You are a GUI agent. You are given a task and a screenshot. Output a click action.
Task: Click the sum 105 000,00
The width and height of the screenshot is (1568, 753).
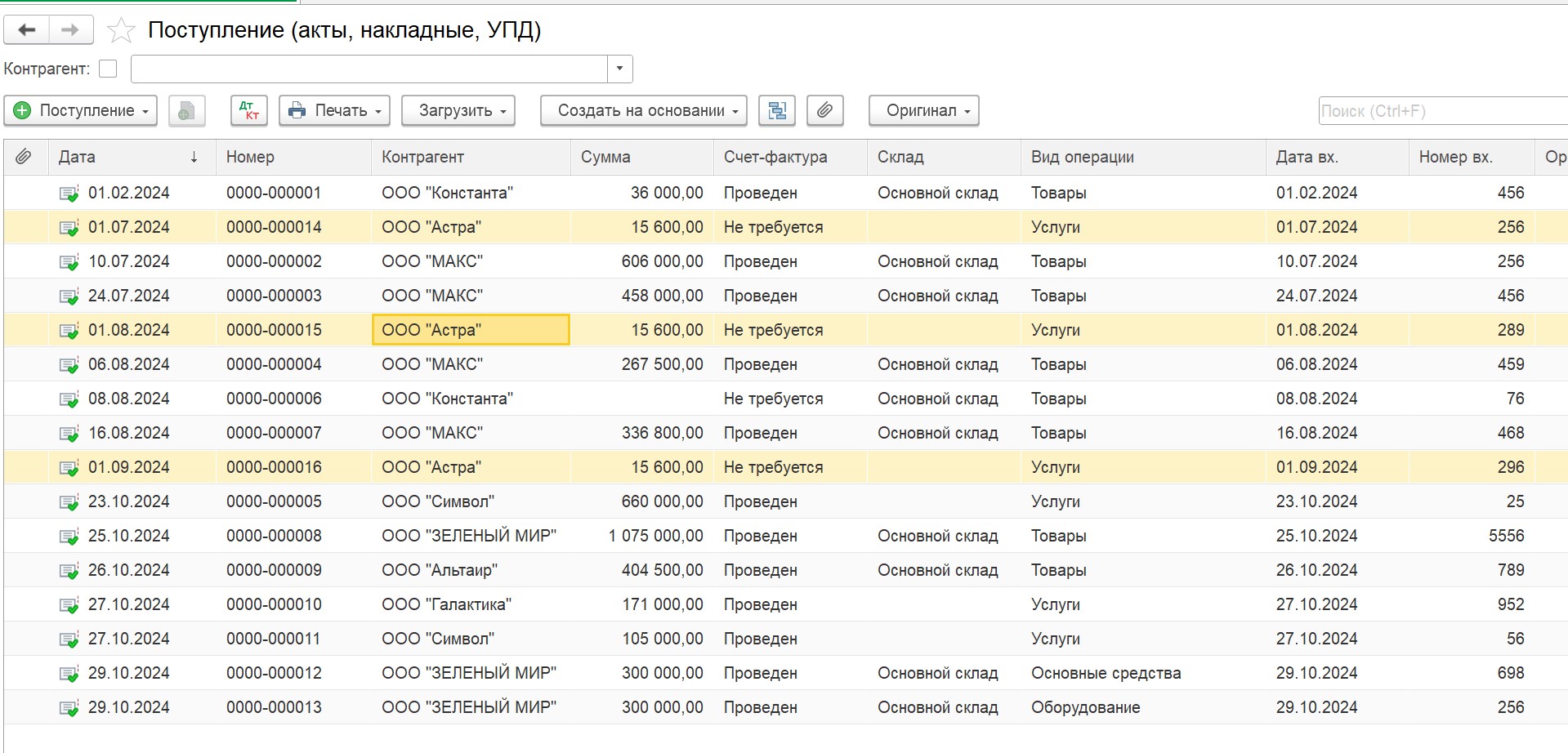663,639
